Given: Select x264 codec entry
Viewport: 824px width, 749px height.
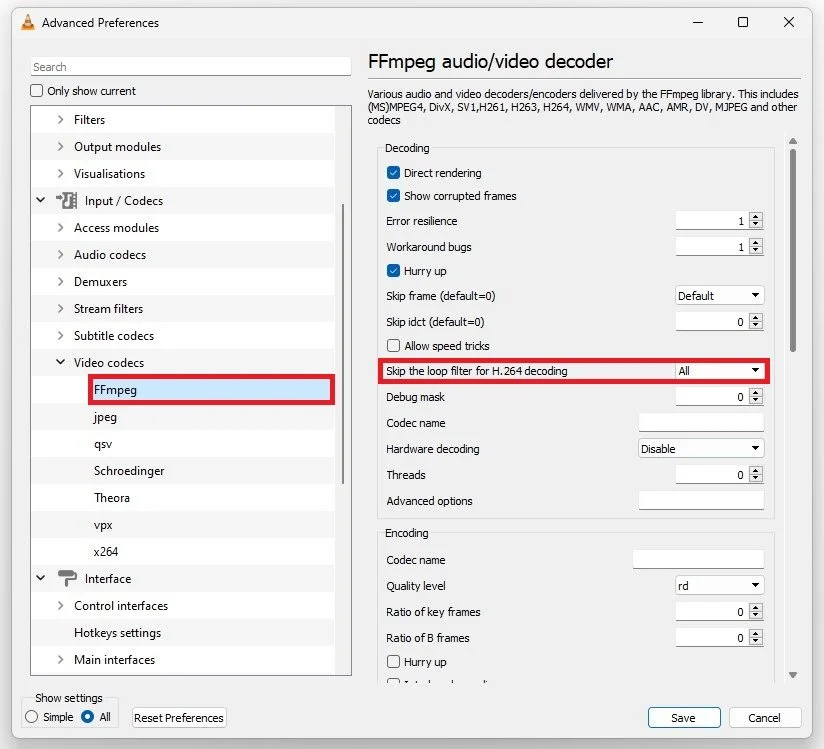Looking at the screenshot, I should pos(106,551).
